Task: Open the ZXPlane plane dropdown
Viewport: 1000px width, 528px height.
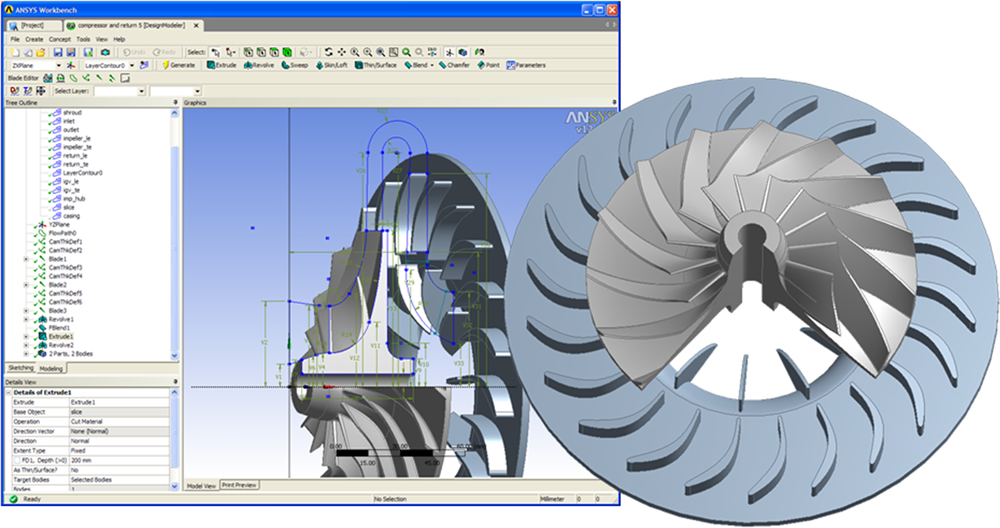Action: click(59, 65)
